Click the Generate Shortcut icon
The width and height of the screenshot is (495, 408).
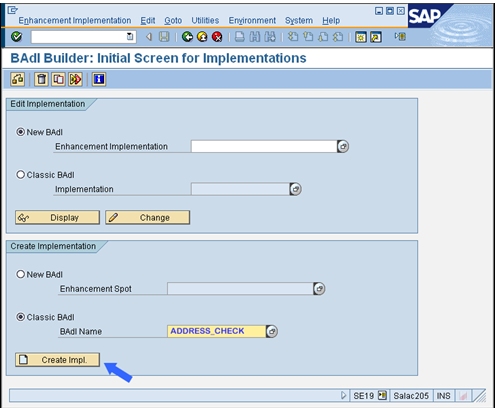376,37
